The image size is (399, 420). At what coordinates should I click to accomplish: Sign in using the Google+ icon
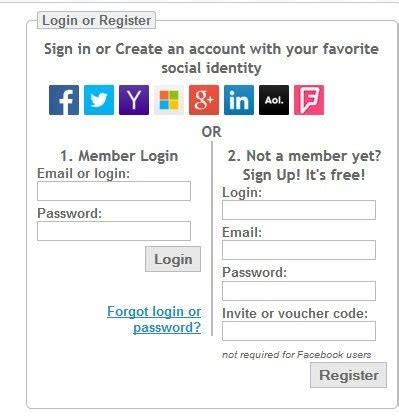[x=204, y=100]
